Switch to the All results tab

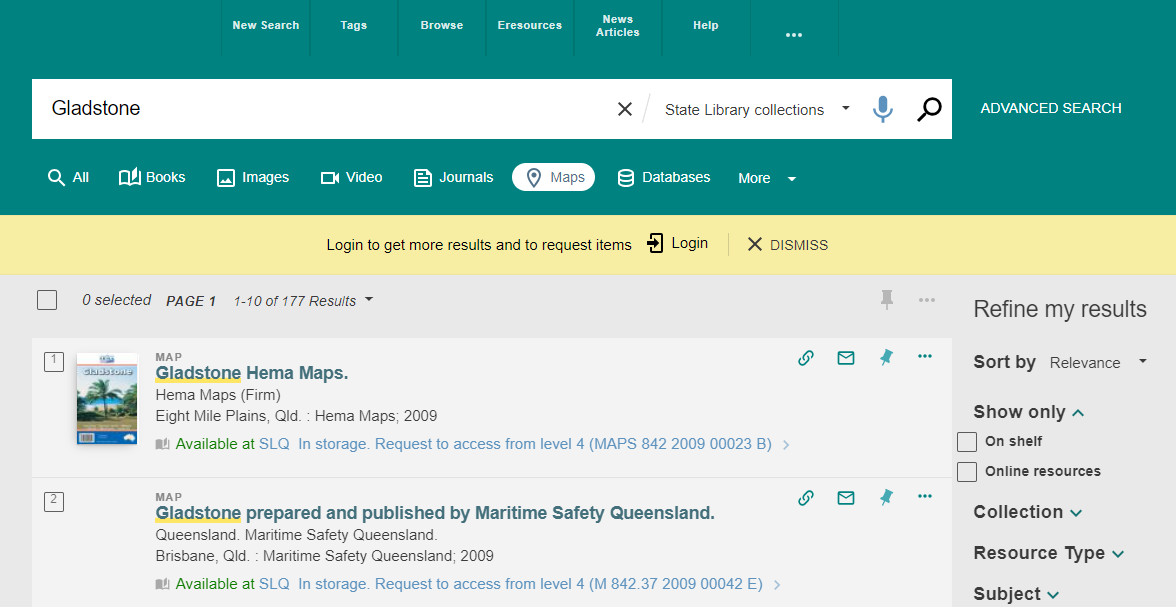coord(68,178)
